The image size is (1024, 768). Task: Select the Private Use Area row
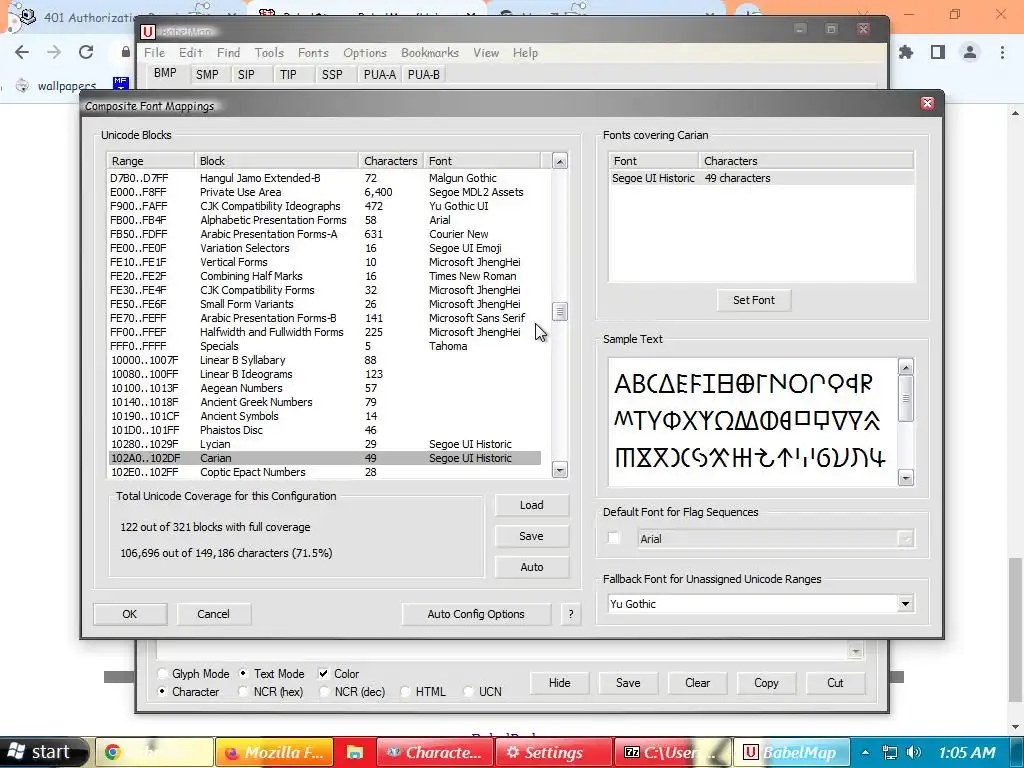click(x=325, y=192)
